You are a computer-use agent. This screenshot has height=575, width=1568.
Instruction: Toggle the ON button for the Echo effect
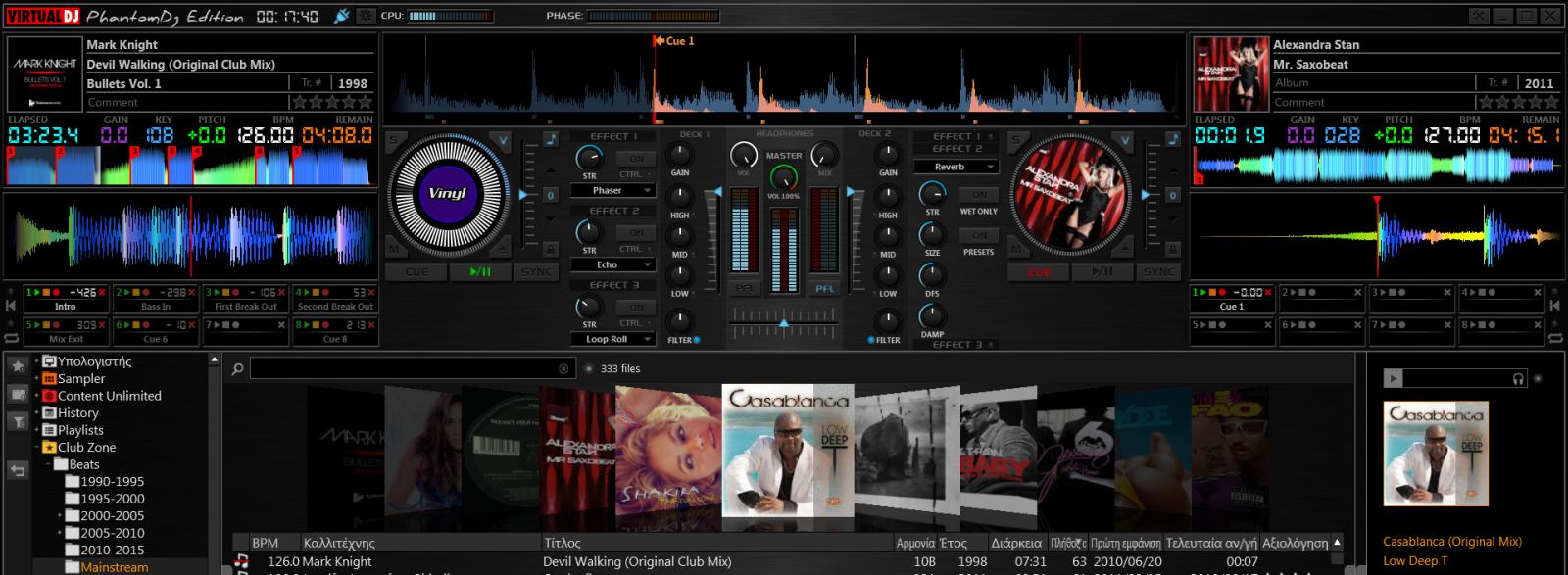pyautogui.click(x=637, y=232)
